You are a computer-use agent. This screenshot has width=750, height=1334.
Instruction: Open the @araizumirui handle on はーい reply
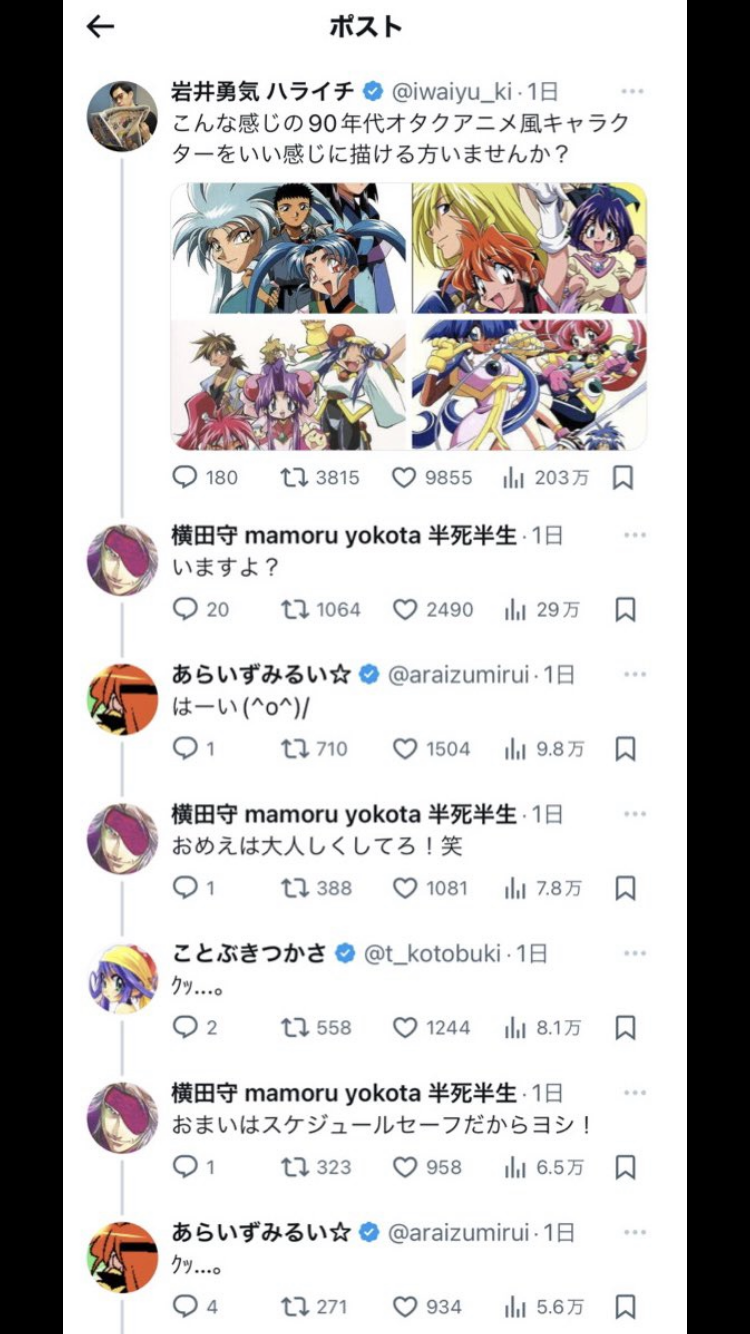(457, 674)
